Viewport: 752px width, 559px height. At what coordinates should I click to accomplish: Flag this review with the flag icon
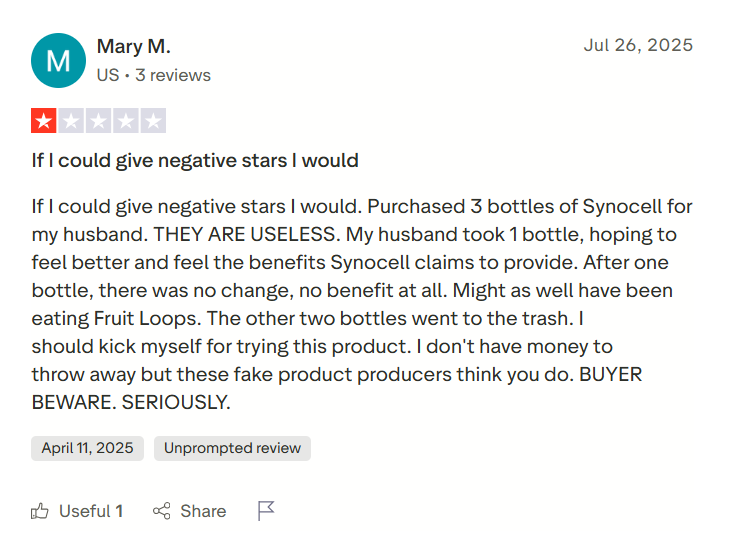[266, 511]
